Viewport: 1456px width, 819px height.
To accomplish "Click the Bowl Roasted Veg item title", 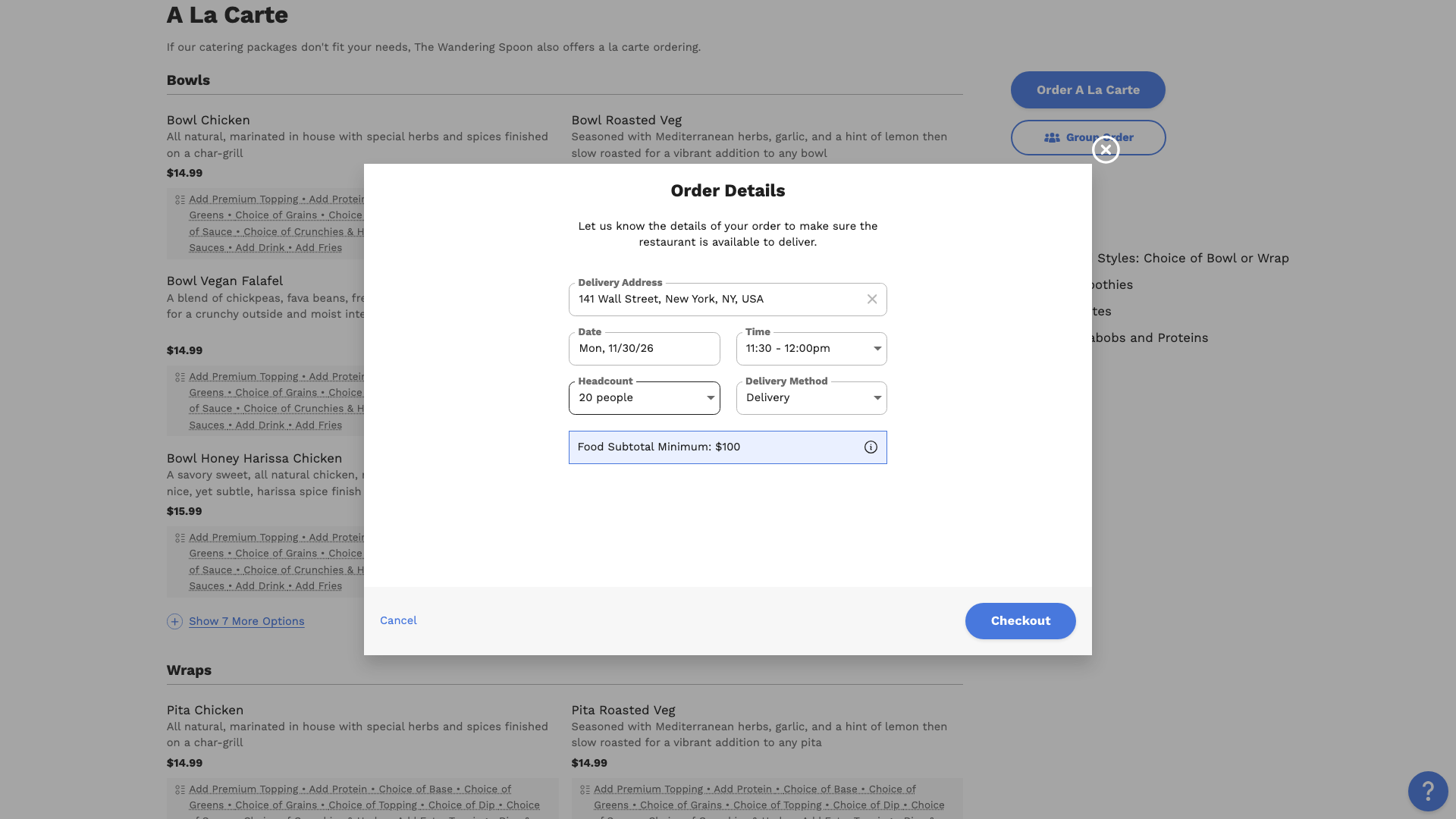I will 626,121.
